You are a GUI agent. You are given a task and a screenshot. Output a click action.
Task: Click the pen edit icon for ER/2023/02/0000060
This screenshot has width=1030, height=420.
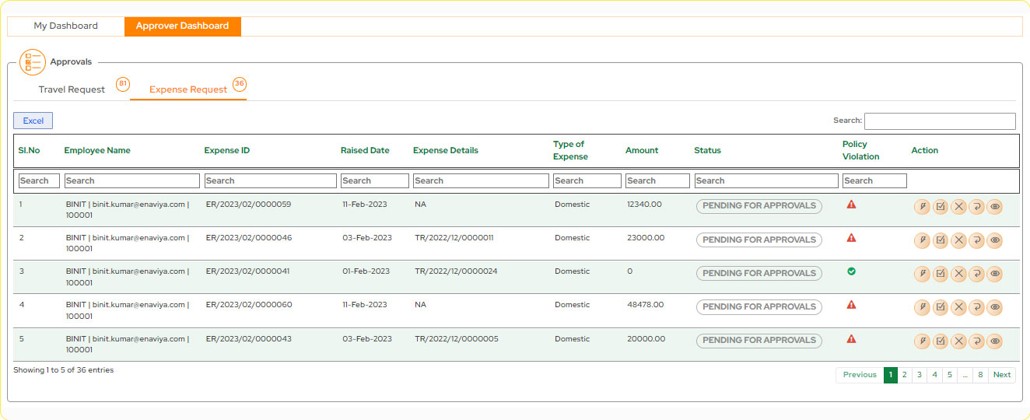[922, 307]
